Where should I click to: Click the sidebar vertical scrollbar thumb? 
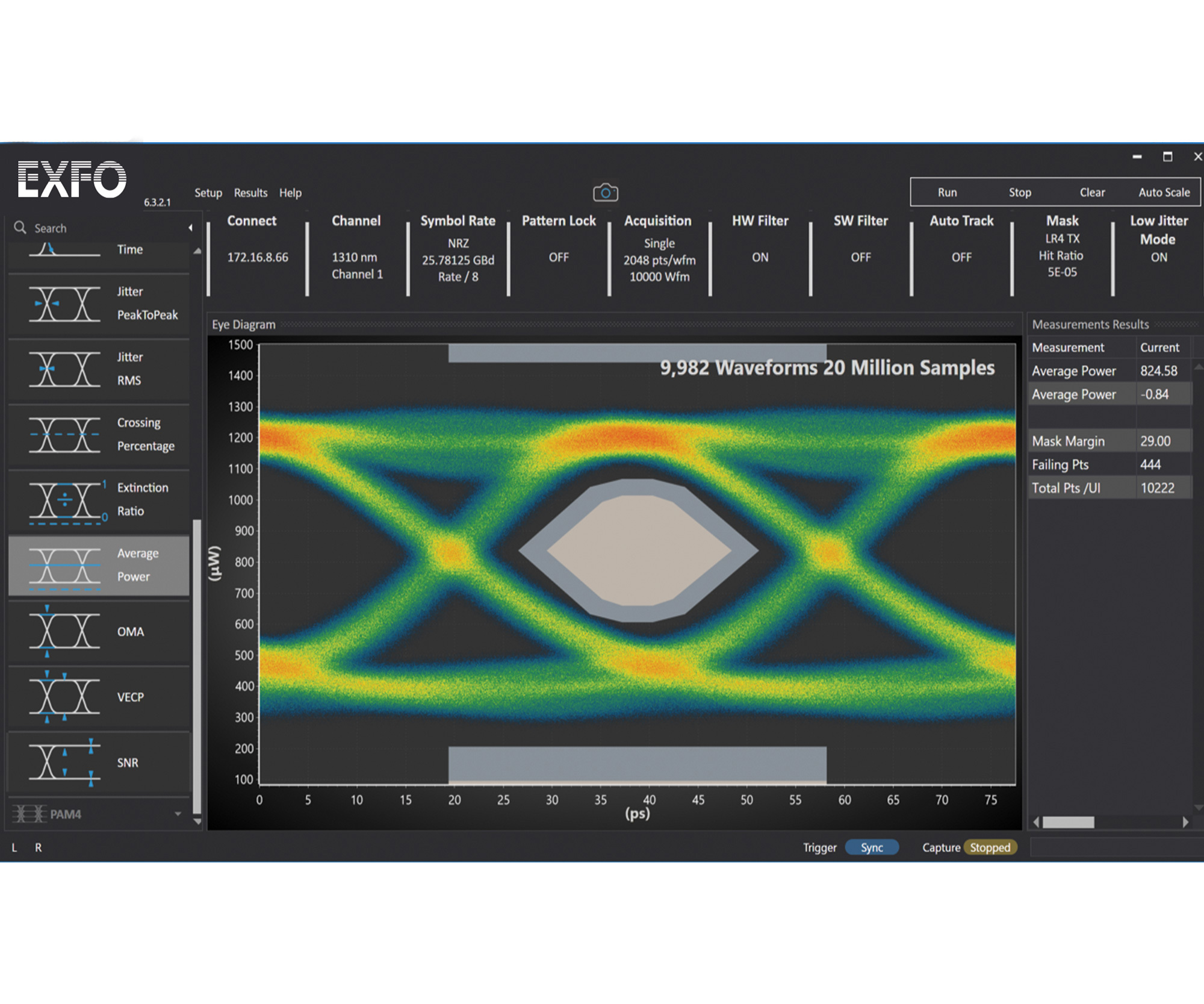[x=197, y=667]
